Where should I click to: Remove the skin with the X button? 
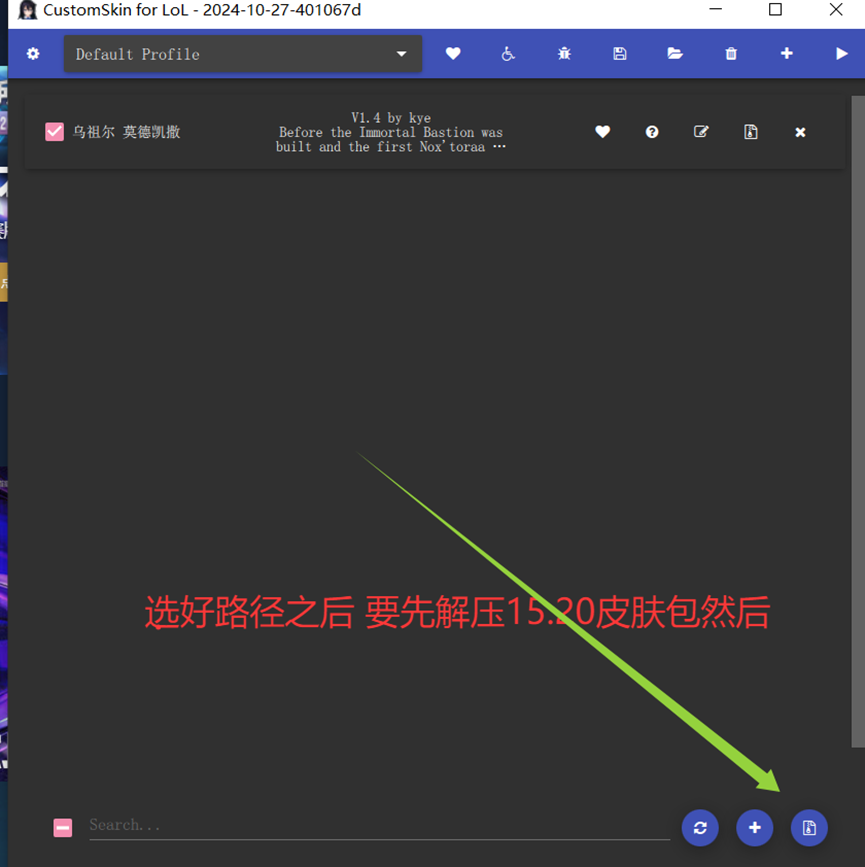tap(800, 131)
